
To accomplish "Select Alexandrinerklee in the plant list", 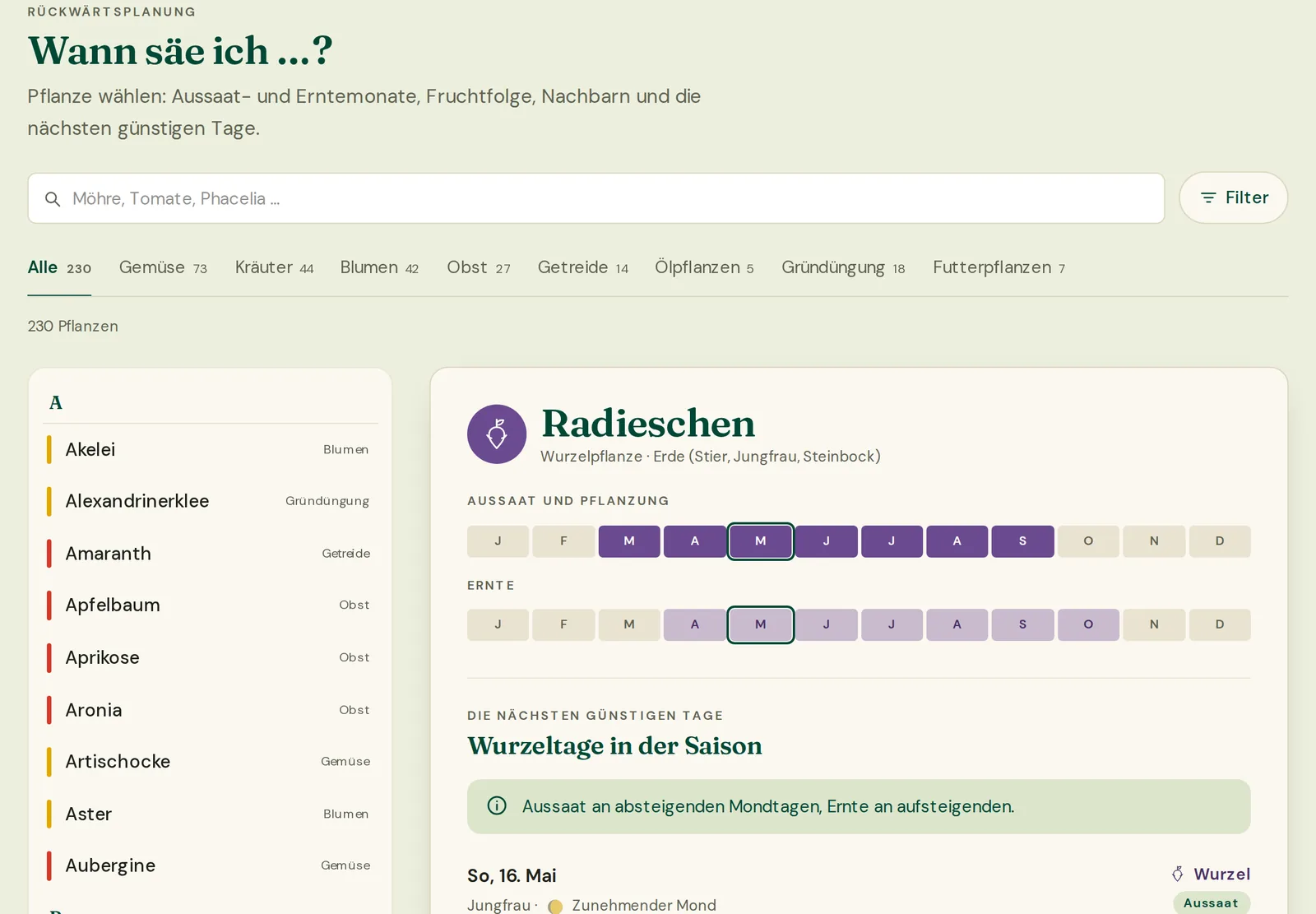I will [210, 501].
